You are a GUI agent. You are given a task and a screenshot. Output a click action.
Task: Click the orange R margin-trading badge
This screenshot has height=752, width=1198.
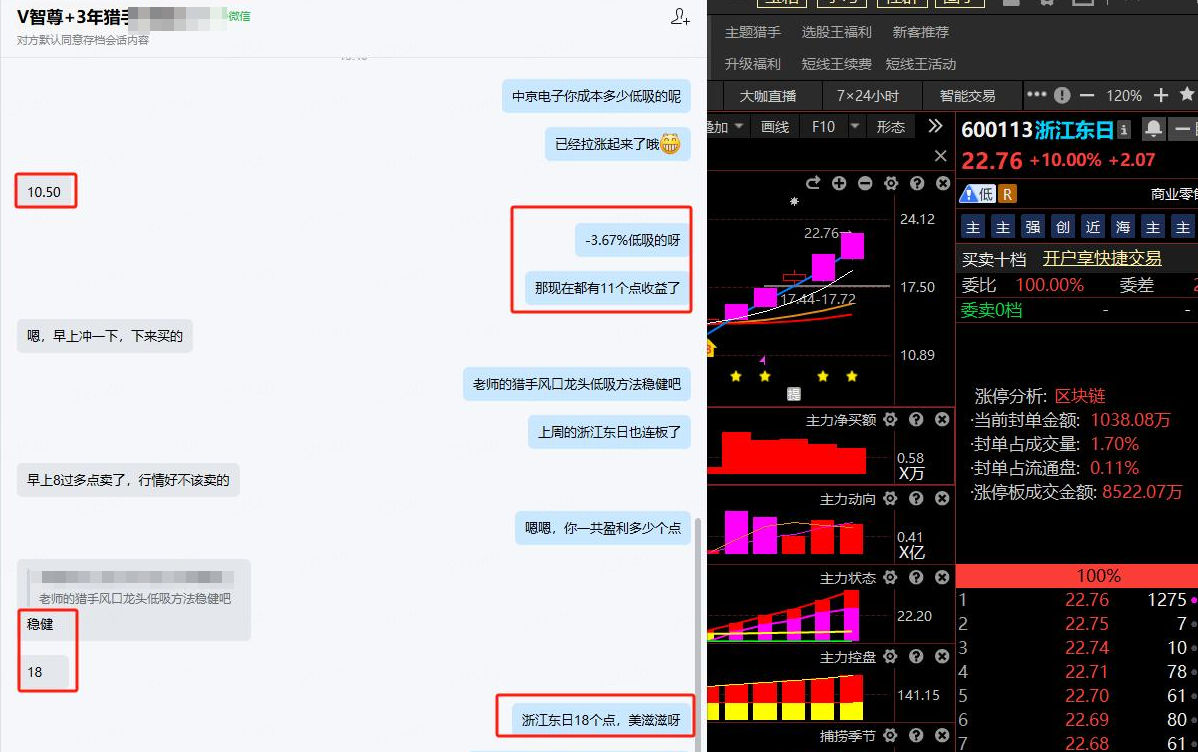[x=1008, y=194]
